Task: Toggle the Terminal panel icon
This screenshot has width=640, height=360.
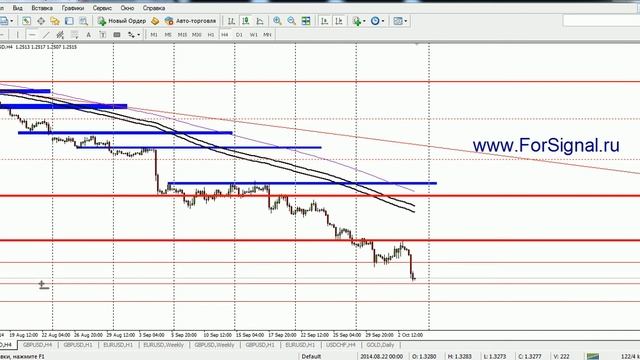Action: pyautogui.click(x=69, y=21)
